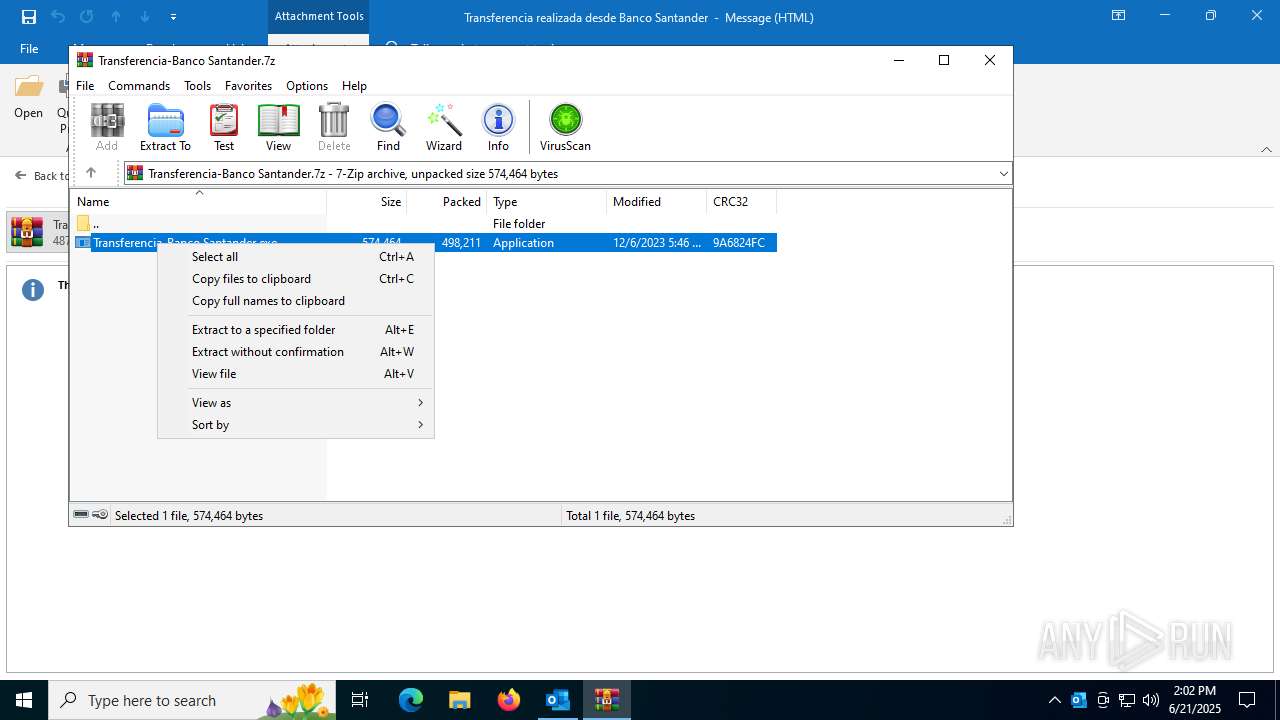The image size is (1280, 720).
Task: Click Outlook File tab
Action: pos(29,49)
